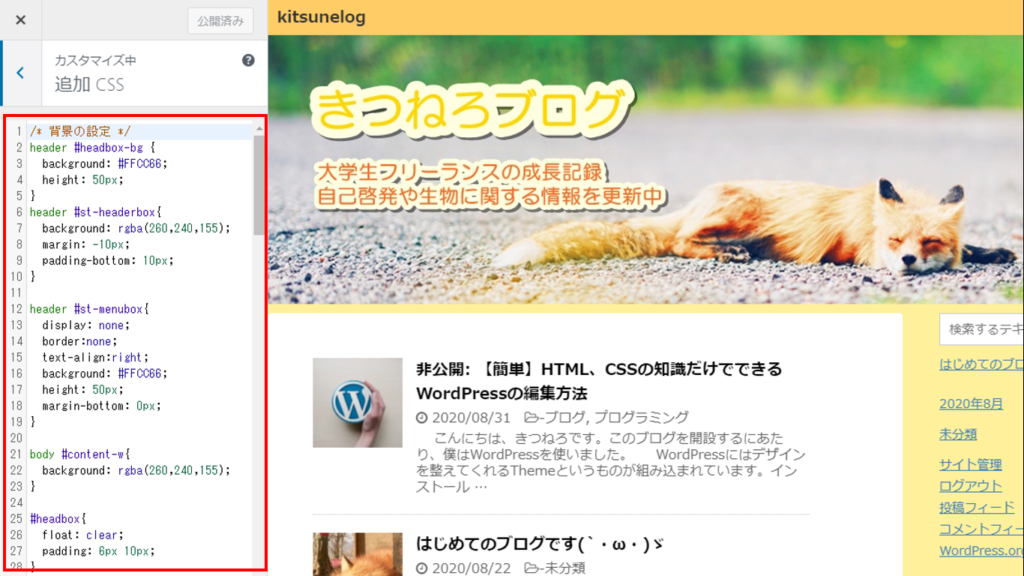
Task: Open the help question mark icon
Action: coord(248,60)
